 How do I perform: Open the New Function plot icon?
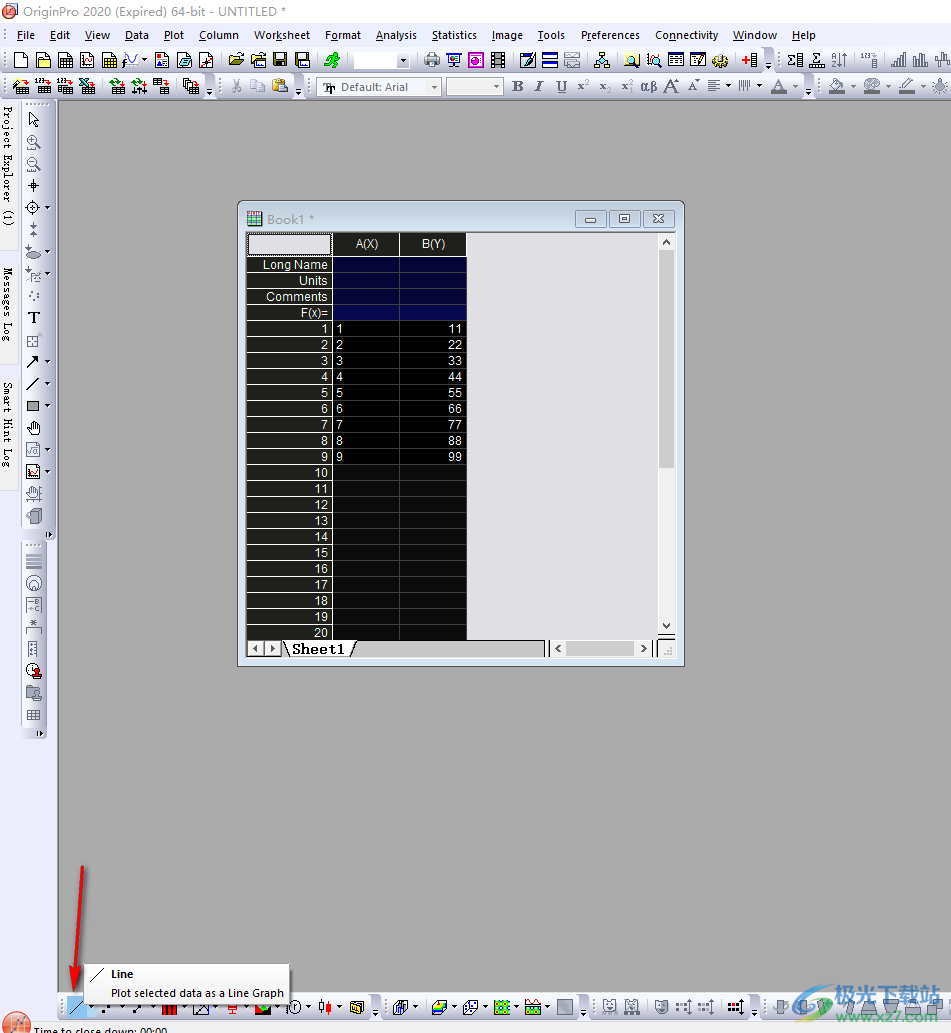coord(130,61)
